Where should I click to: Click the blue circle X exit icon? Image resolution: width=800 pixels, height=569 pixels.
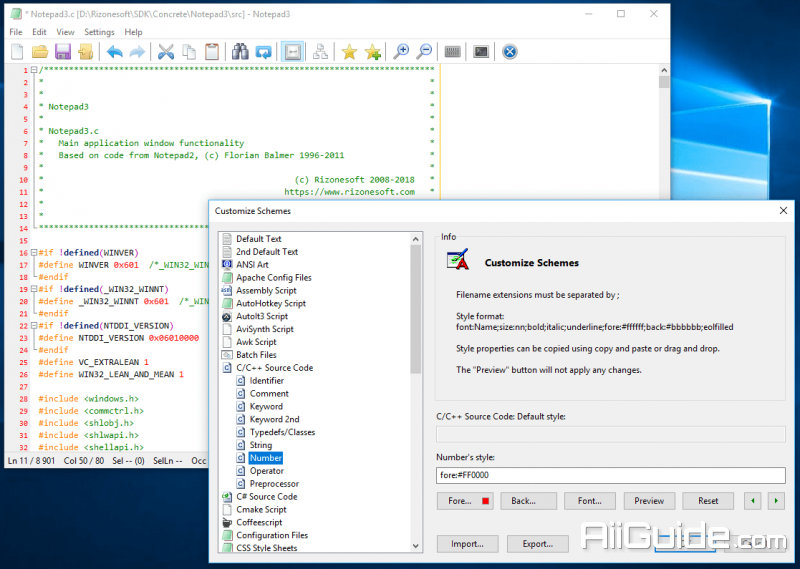point(510,52)
